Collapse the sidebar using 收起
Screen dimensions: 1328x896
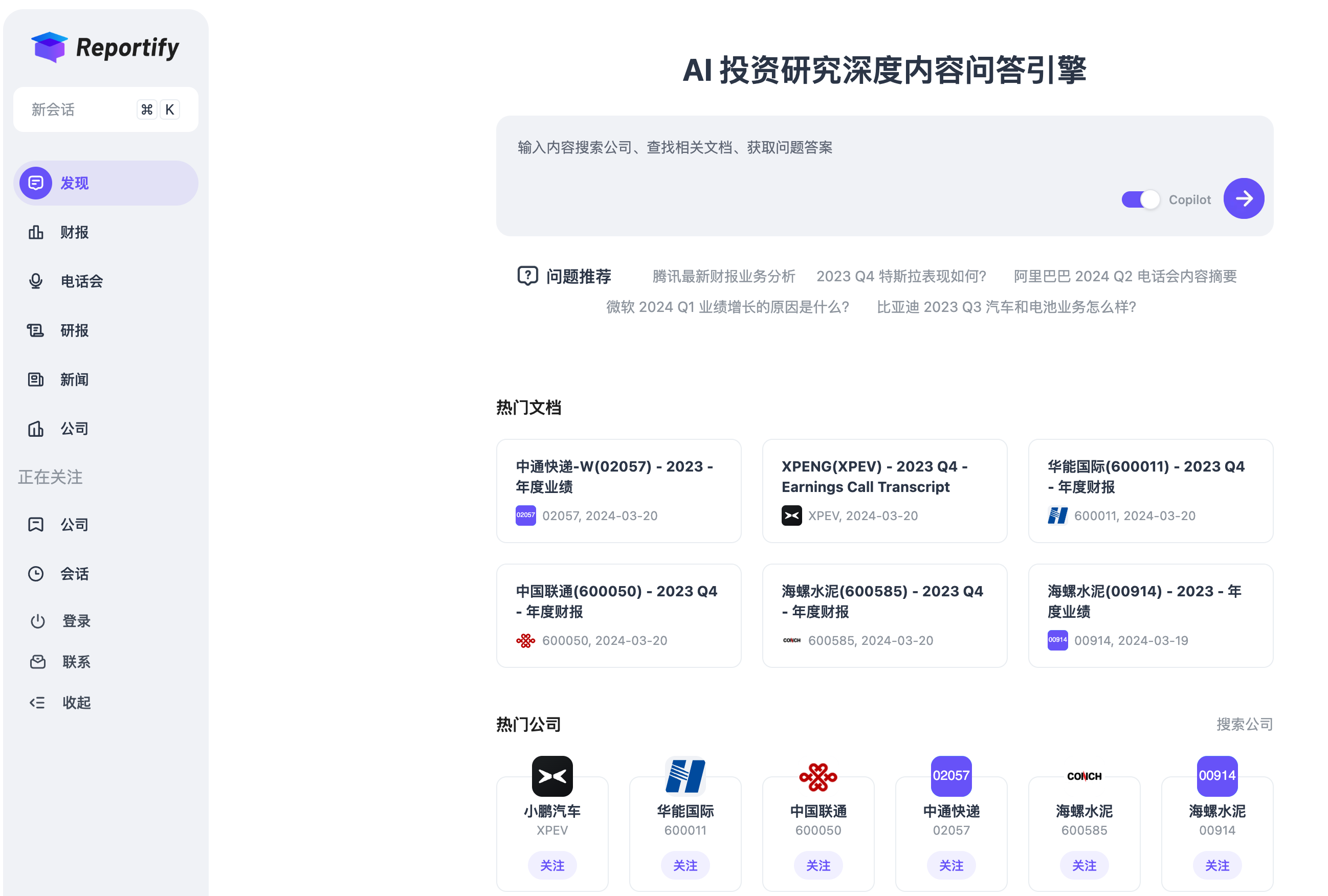(76, 702)
